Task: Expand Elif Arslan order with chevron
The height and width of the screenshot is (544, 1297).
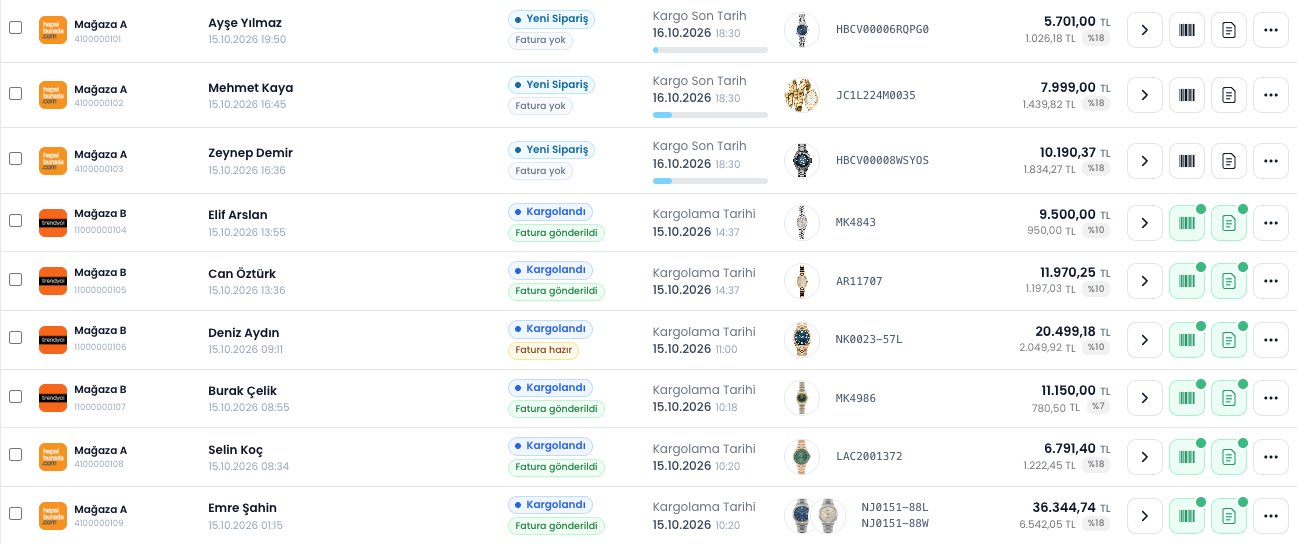Action: [1145, 222]
